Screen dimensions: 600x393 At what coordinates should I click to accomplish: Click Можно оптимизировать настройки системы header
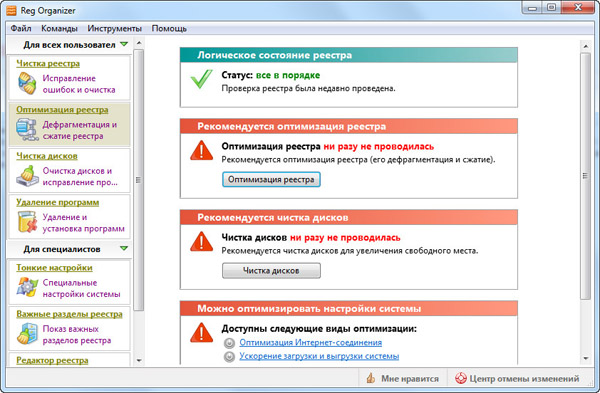[349, 308]
